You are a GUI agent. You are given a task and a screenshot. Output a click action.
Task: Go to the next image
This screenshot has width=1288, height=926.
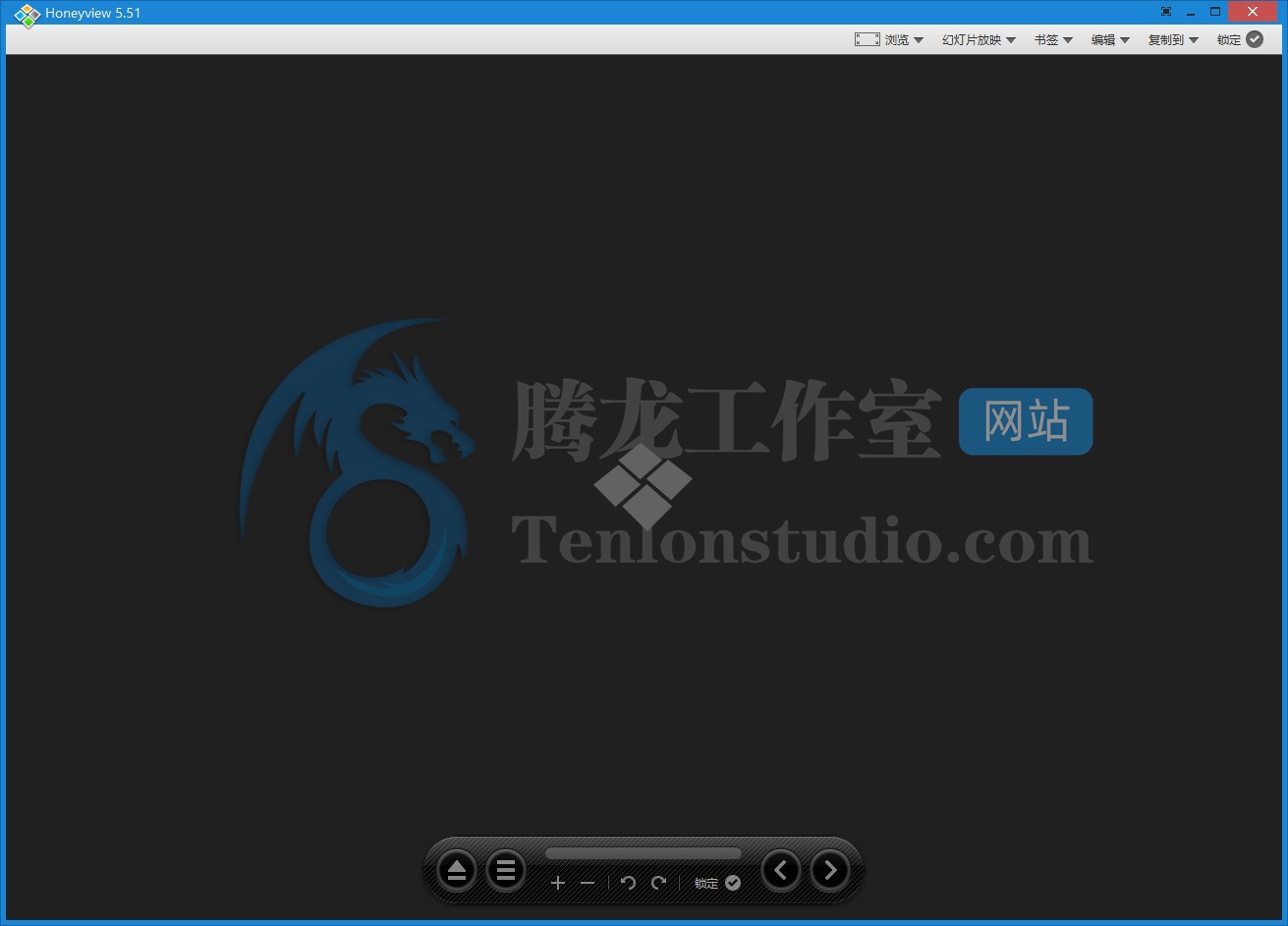point(830,870)
